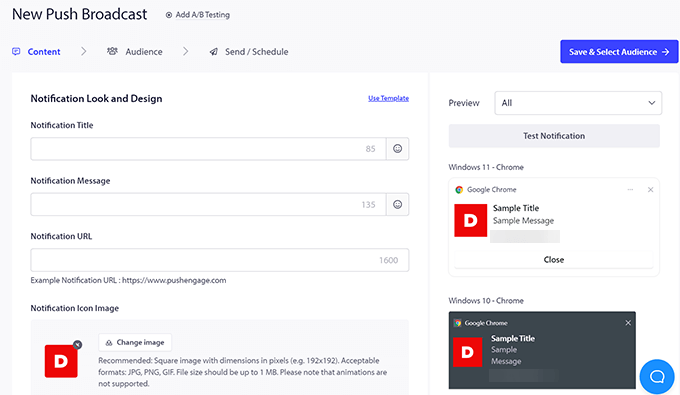Open the Use Template link
The image size is (680, 395).
pos(389,98)
